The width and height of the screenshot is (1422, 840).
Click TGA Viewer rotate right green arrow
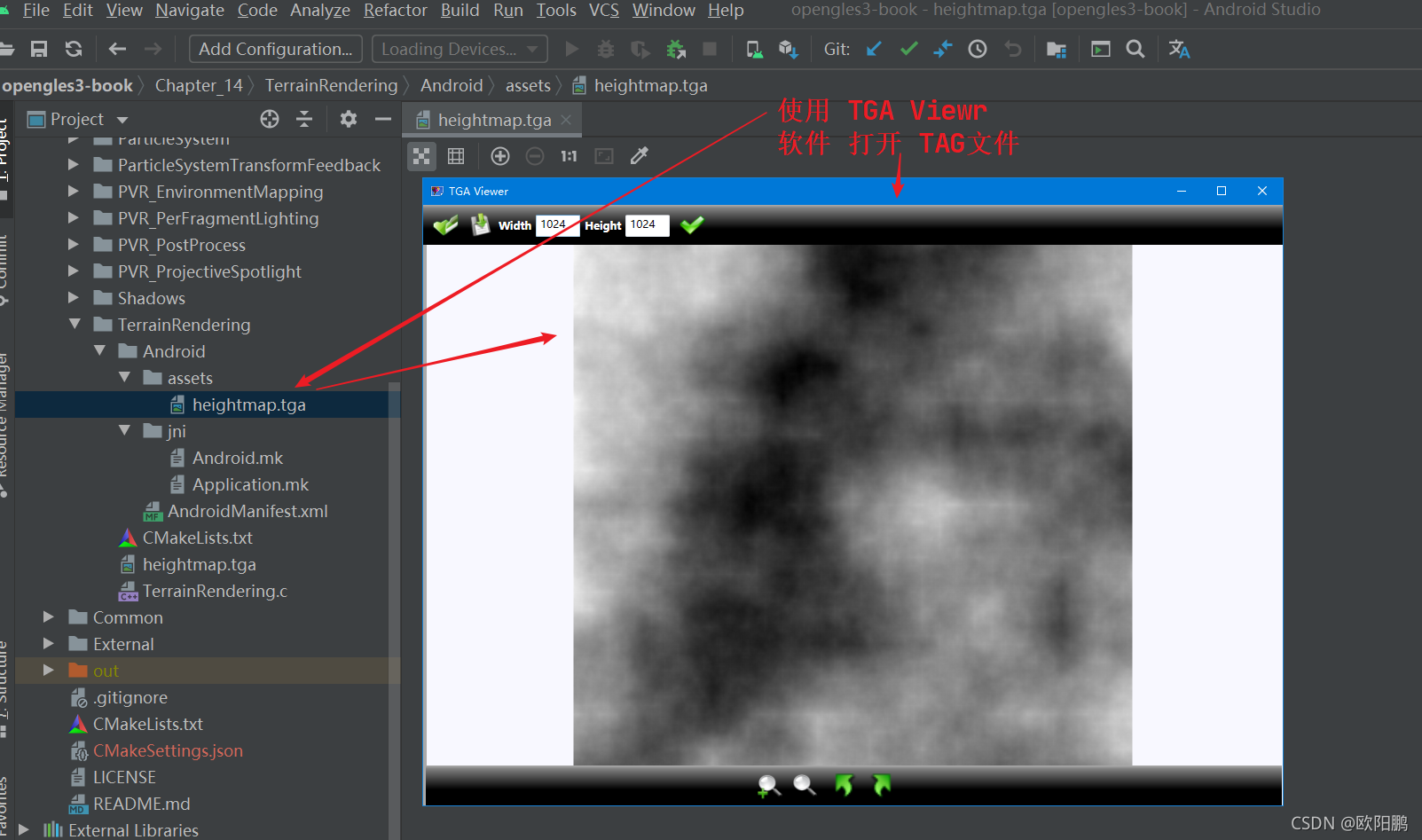tap(882, 785)
